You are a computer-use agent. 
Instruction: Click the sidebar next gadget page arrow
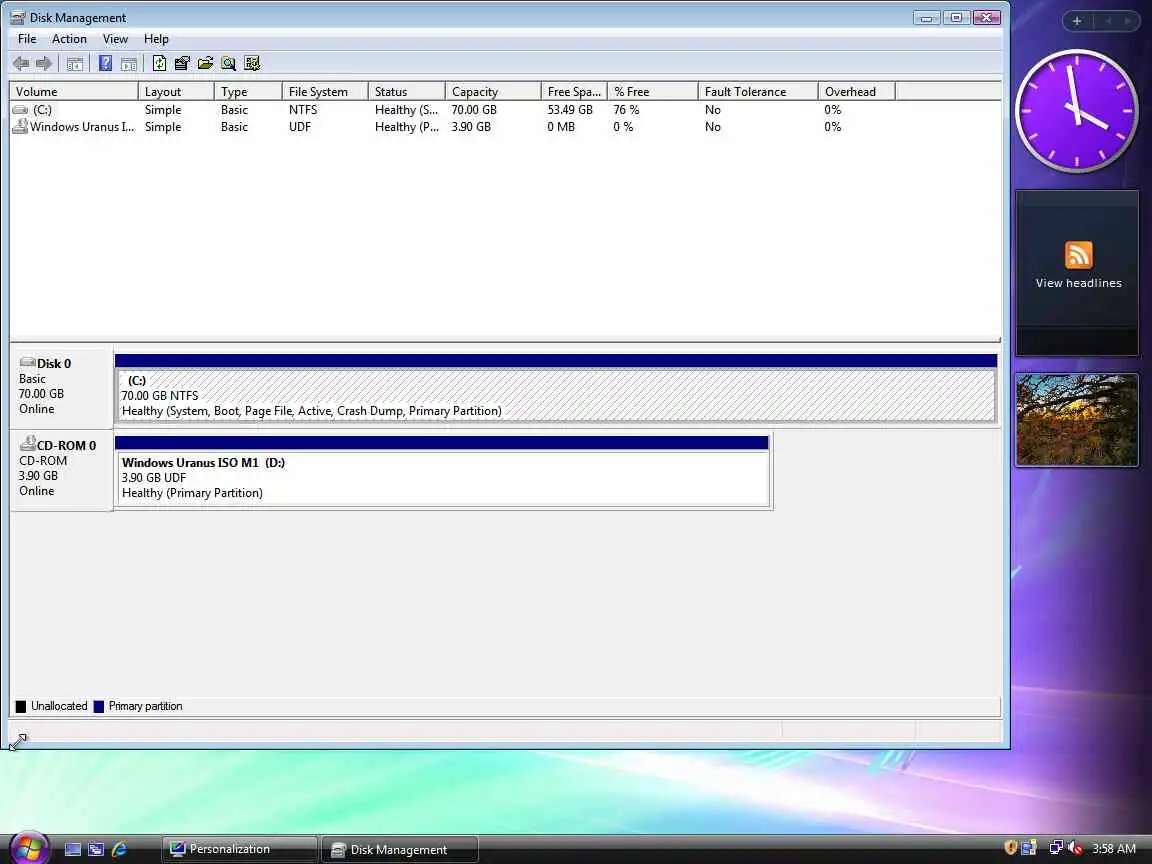pos(1126,21)
